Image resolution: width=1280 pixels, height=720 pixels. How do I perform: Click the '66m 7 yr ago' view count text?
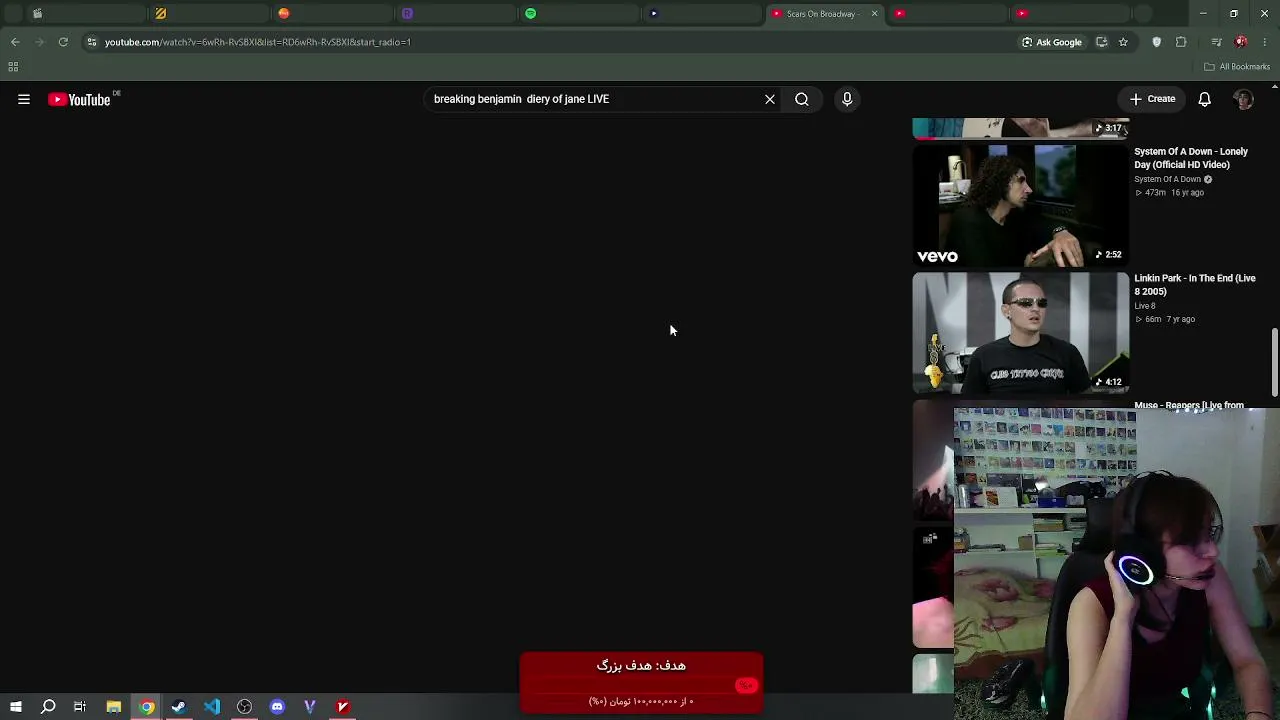tap(1165, 320)
